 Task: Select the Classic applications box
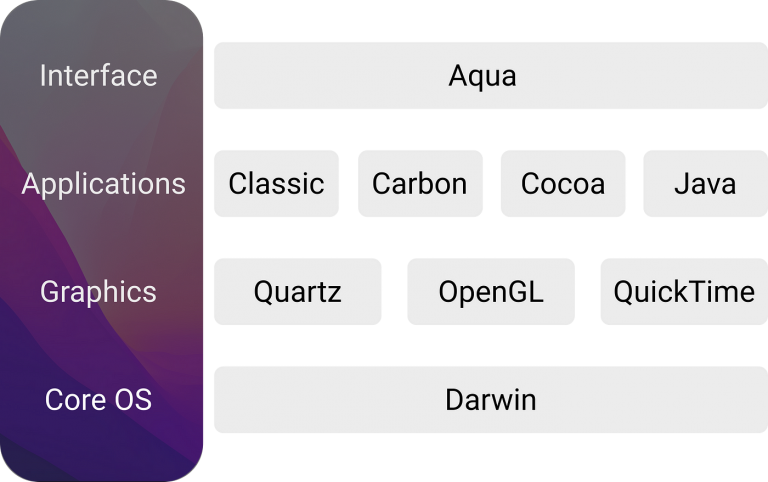click(x=276, y=184)
